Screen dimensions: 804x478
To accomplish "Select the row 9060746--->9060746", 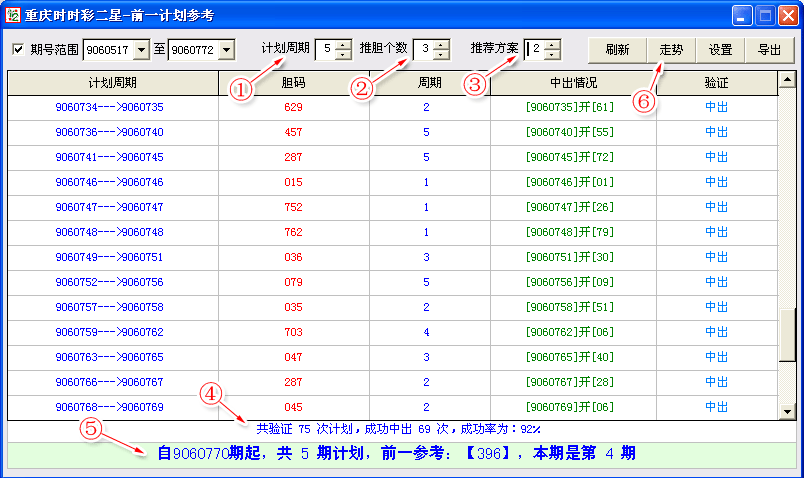I will point(393,183).
